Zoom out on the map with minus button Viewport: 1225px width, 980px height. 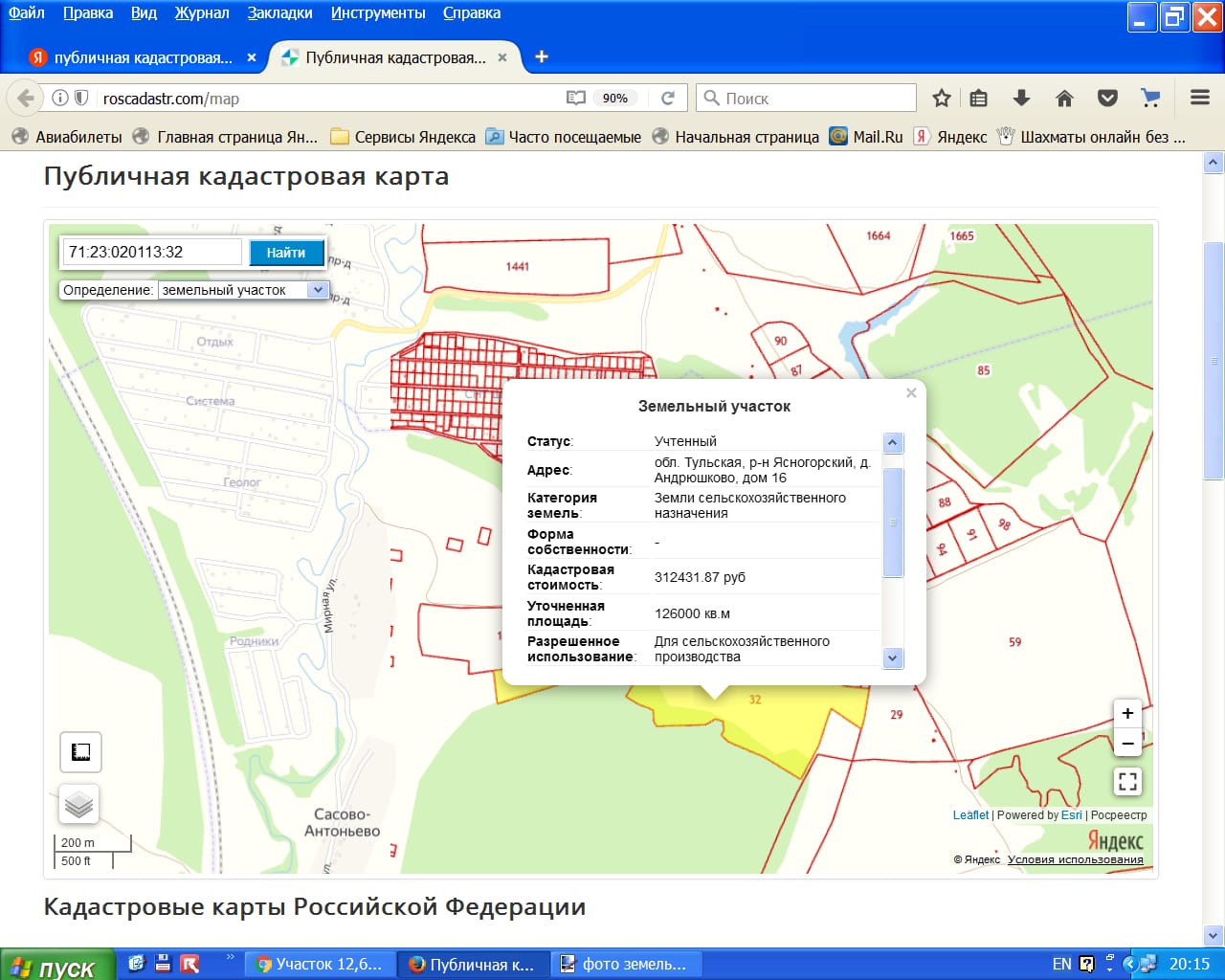click(x=1127, y=743)
